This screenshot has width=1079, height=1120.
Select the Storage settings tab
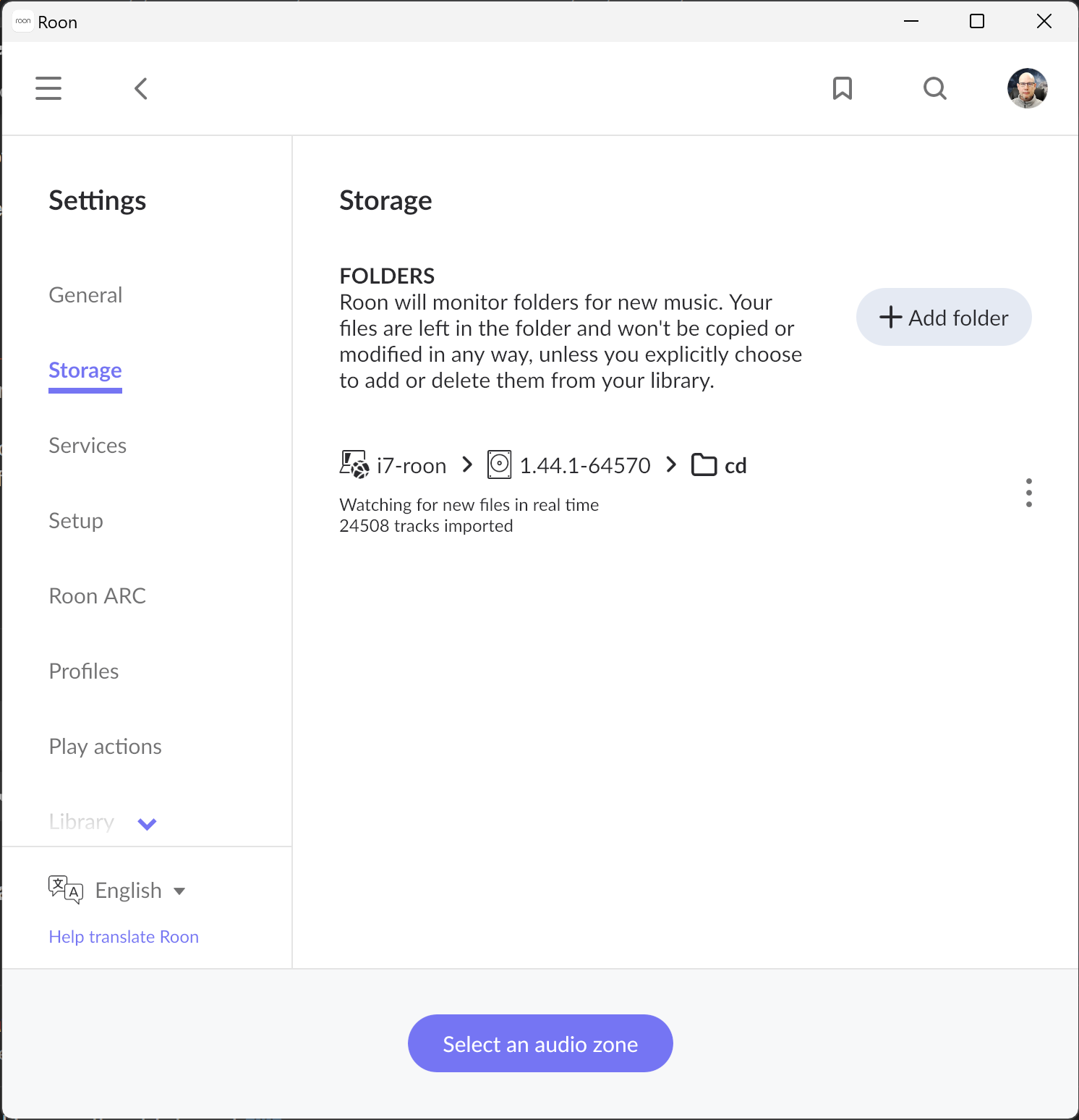click(85, 370)
